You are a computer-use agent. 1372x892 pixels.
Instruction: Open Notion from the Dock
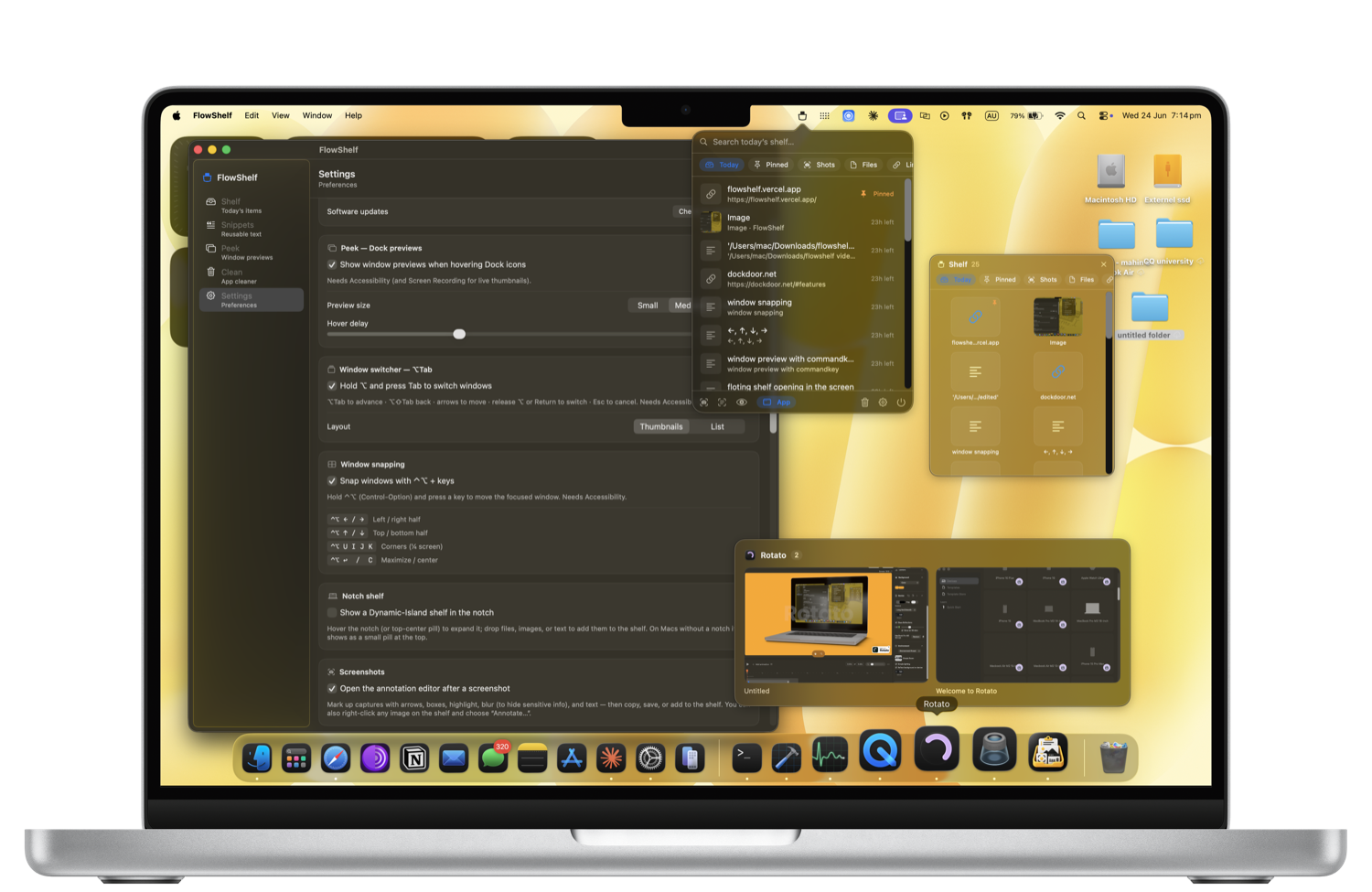(x=414, y=758)
